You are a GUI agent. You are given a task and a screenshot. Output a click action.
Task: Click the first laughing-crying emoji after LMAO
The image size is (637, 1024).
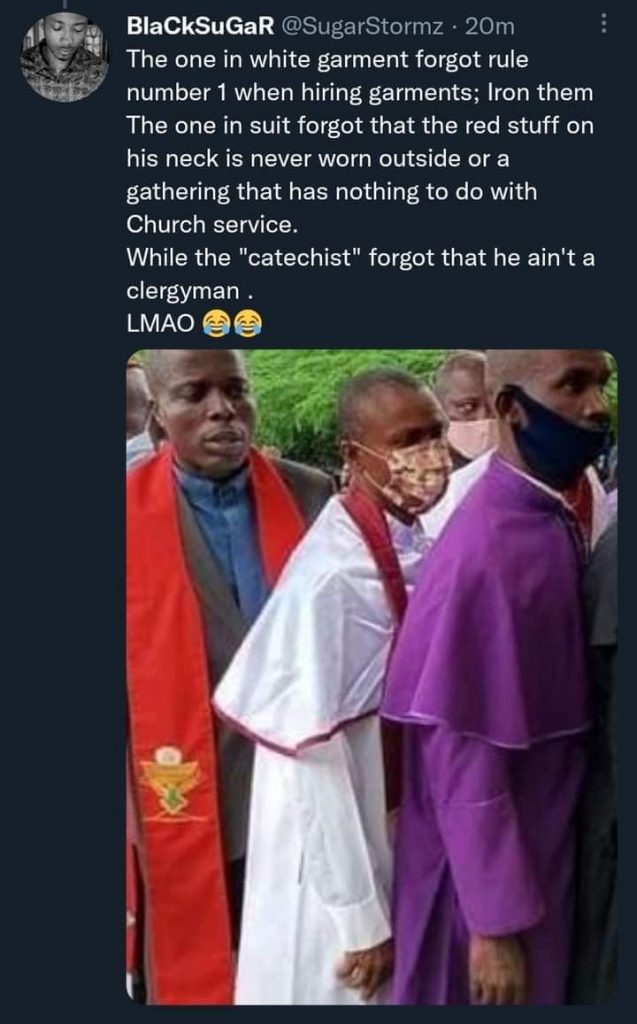pos(216,324)
